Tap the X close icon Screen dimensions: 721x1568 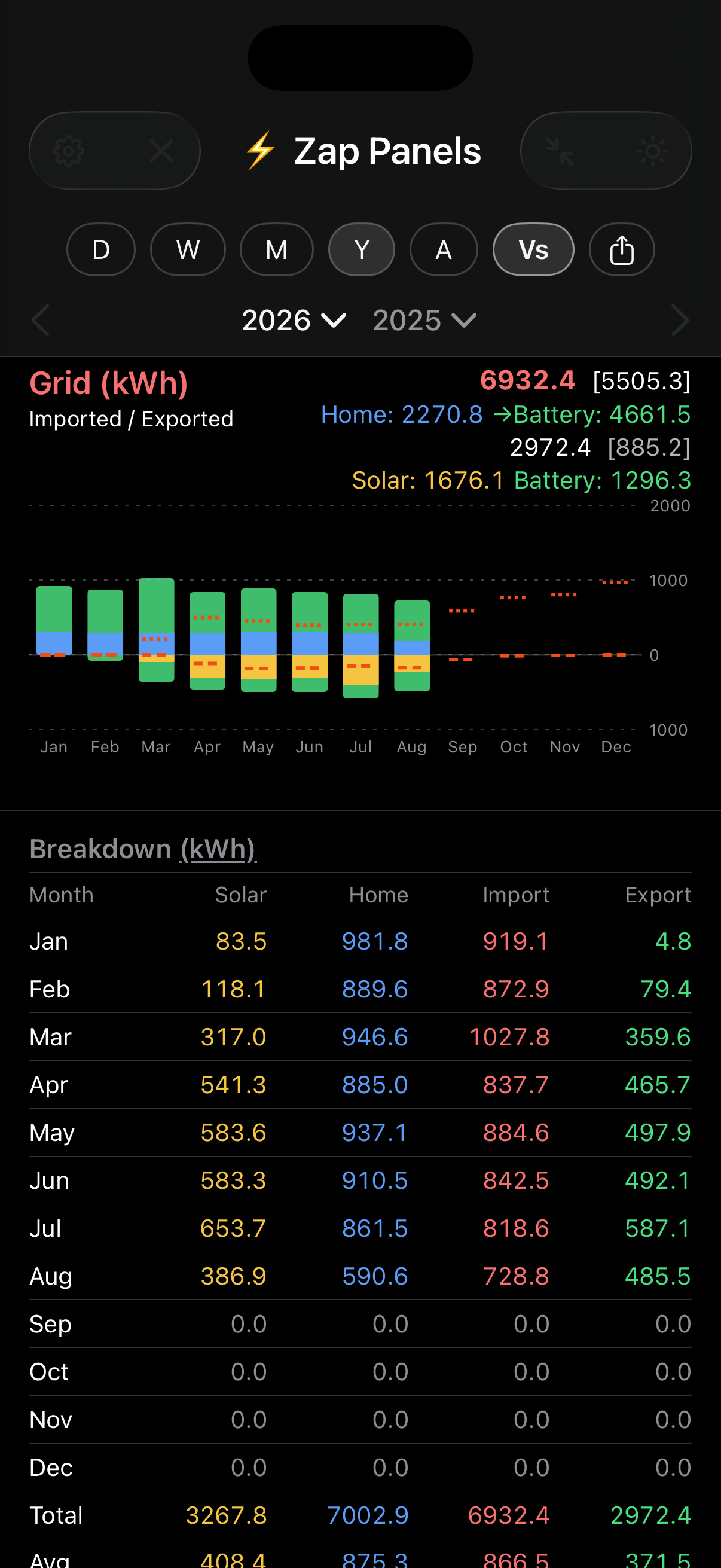point(161,151)
